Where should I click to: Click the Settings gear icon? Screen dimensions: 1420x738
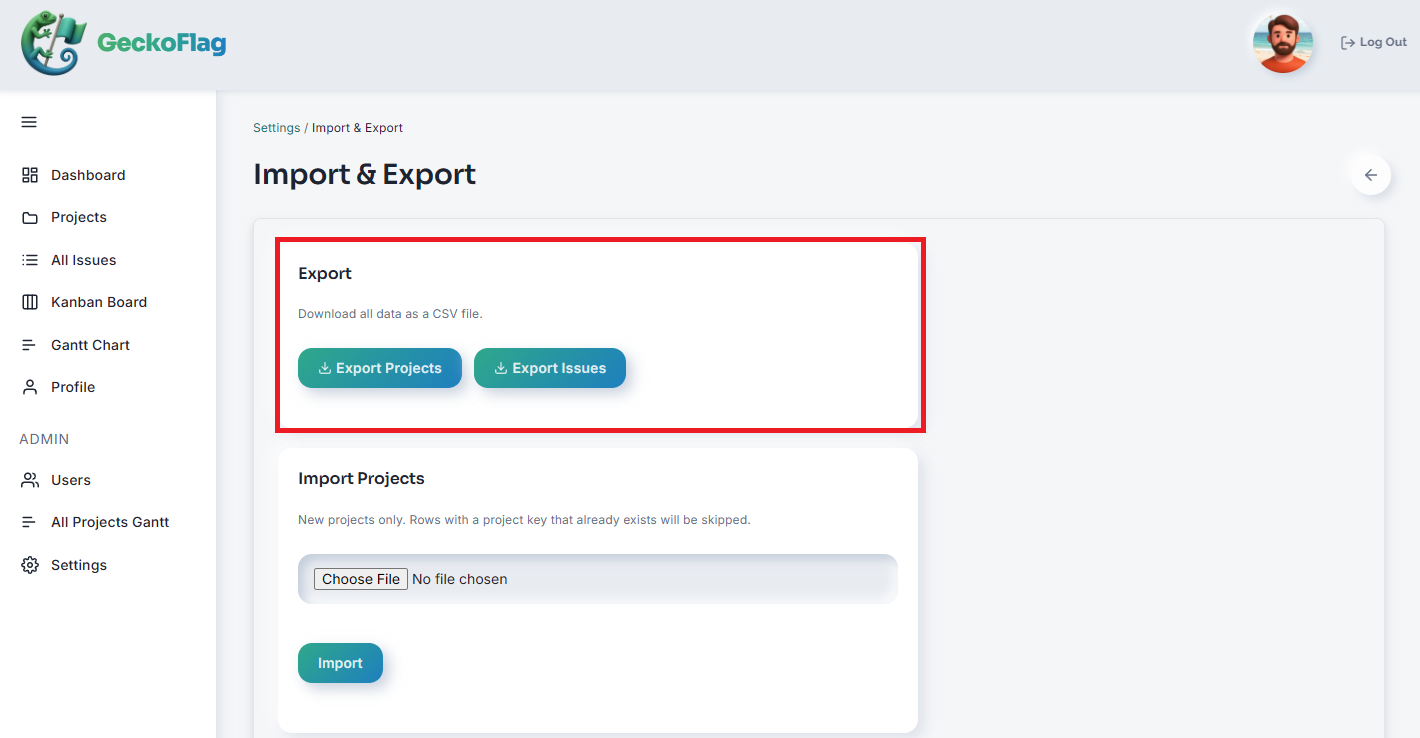tap(30, 565)
